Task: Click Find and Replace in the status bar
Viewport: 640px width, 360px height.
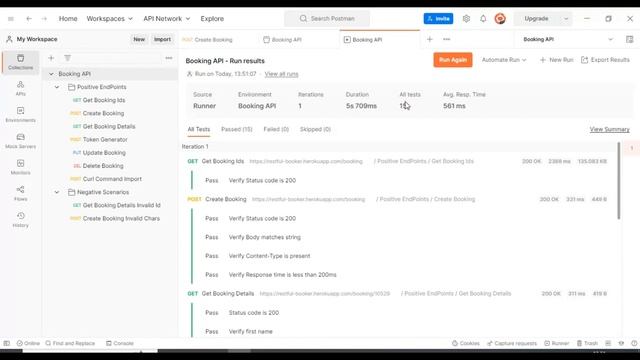Action: (x=70, y=343)
